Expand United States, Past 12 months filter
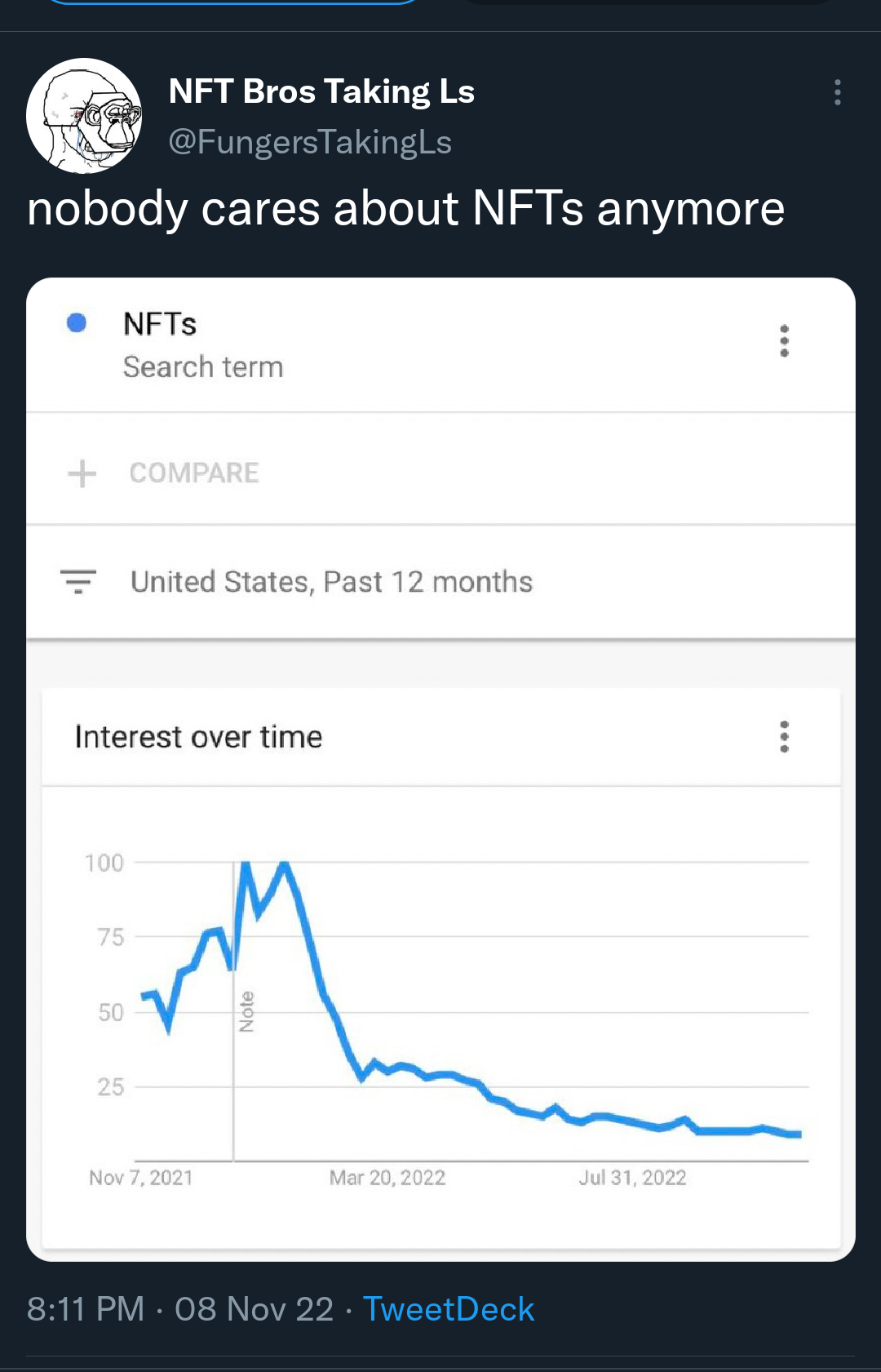This screenshot has width=881, height=1372. [331, 582]
